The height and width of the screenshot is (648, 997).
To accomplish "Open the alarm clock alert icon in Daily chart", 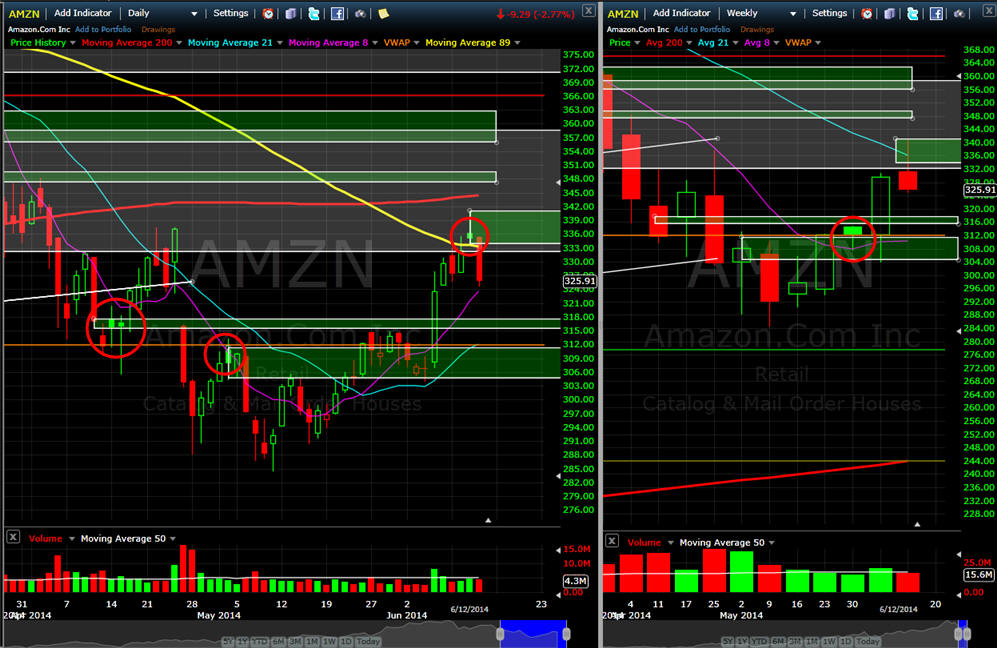I will click(x=268, y=13).
